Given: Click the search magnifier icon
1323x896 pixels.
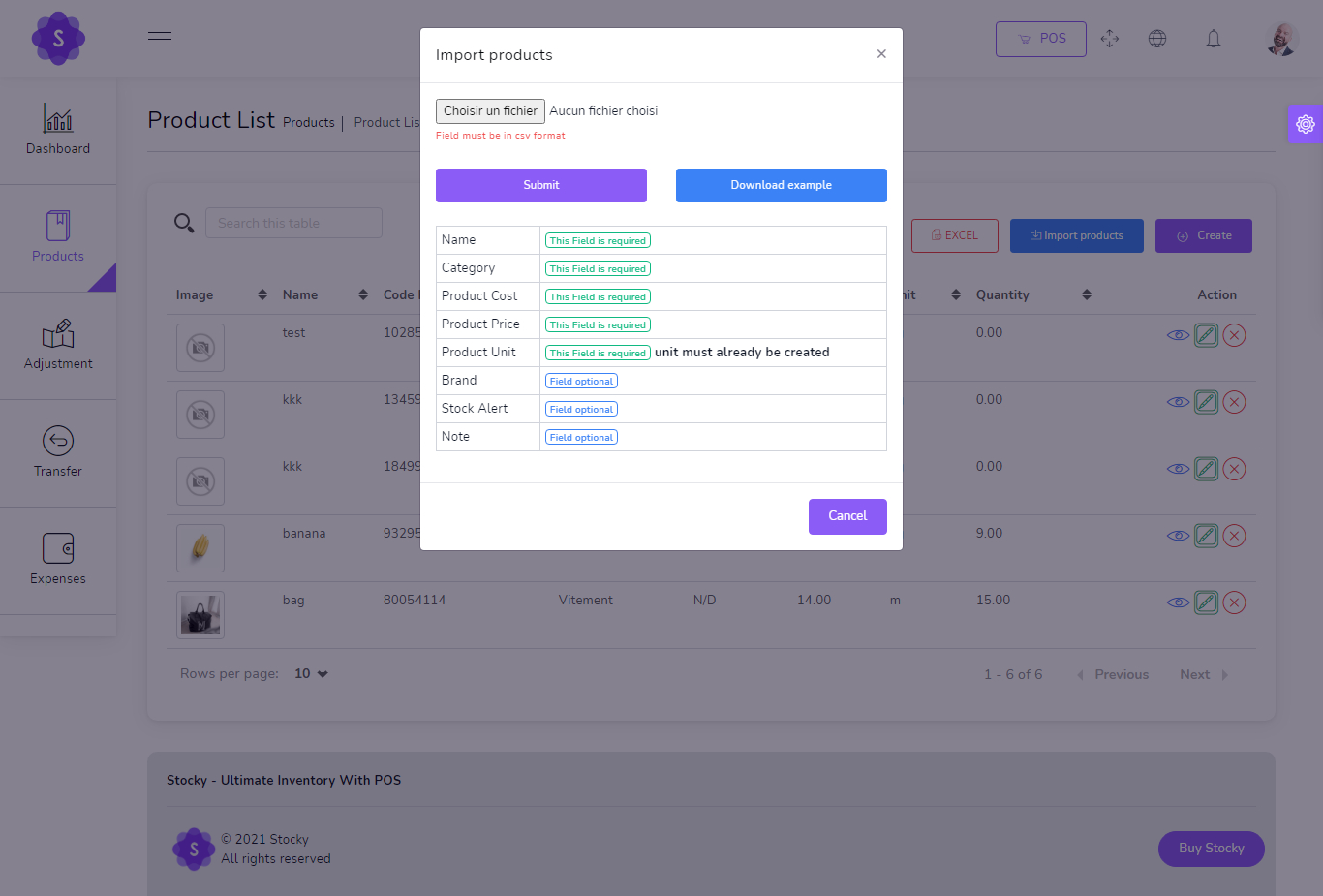Looking at the screenshot, I should (x=184, y=223).
